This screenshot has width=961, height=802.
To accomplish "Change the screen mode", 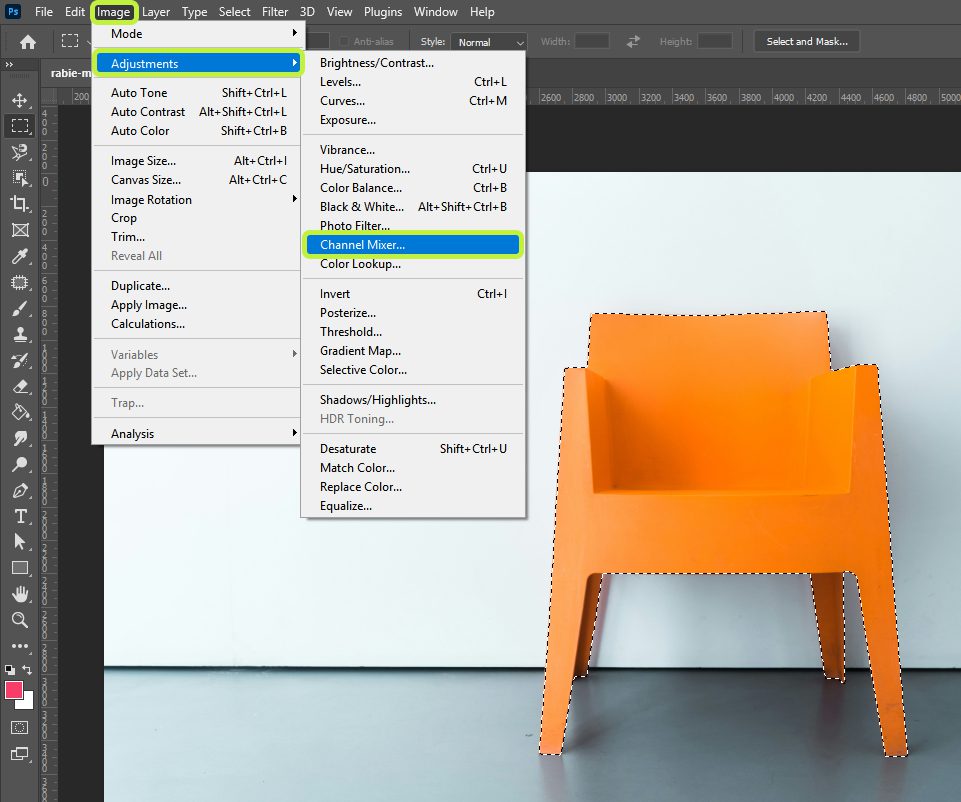I will click(20, 754).
